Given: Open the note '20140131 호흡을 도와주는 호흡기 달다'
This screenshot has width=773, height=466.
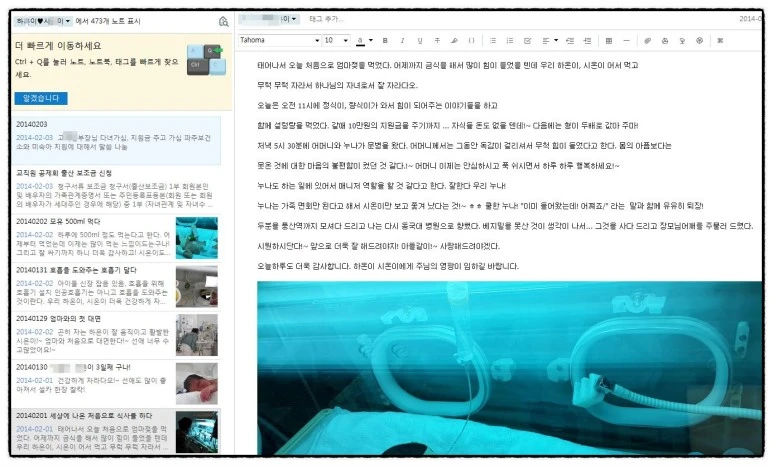Looking at the screenshot, I should (x=116, y=287).
